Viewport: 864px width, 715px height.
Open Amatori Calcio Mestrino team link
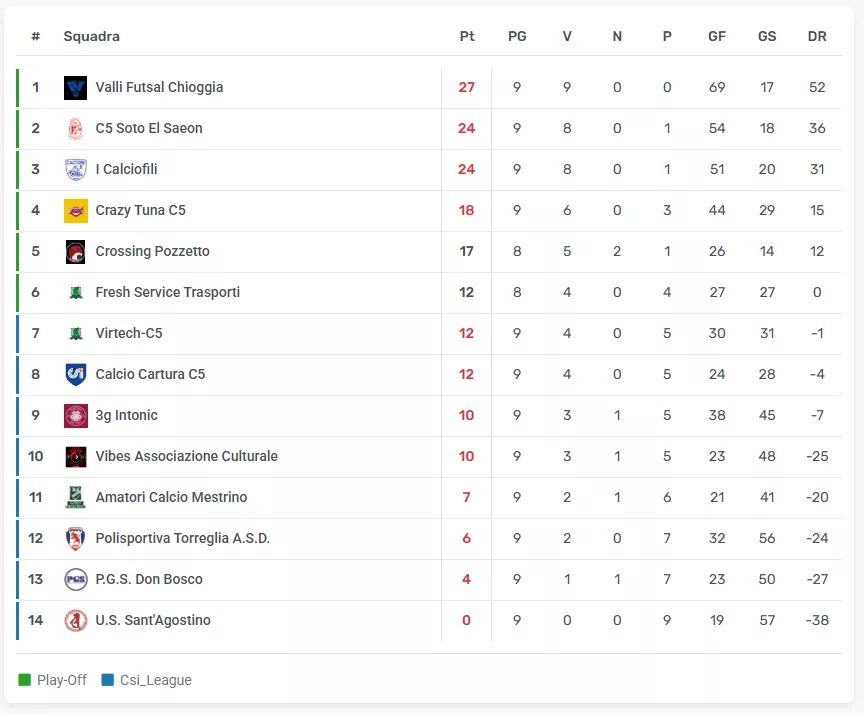coord(171,498)
